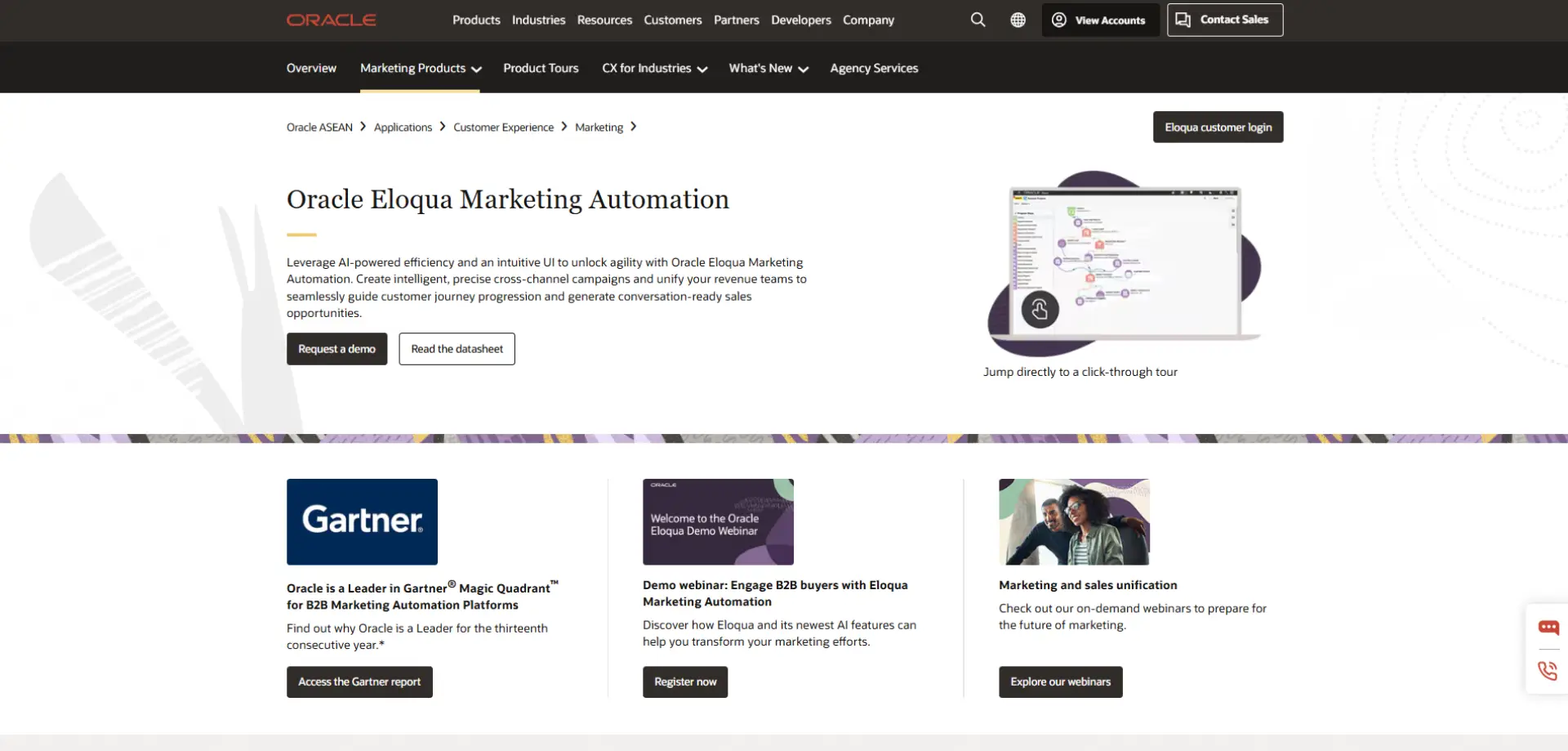Click the Oracle Eloqua Marketing Automation heading
1568x751 pixels.
(507, 199)
